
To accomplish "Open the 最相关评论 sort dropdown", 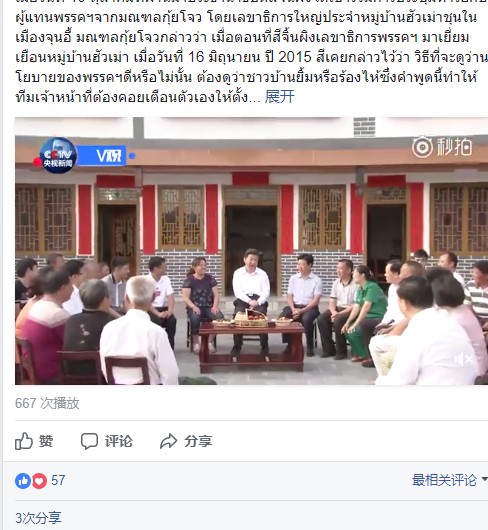I will click(449, 480).
